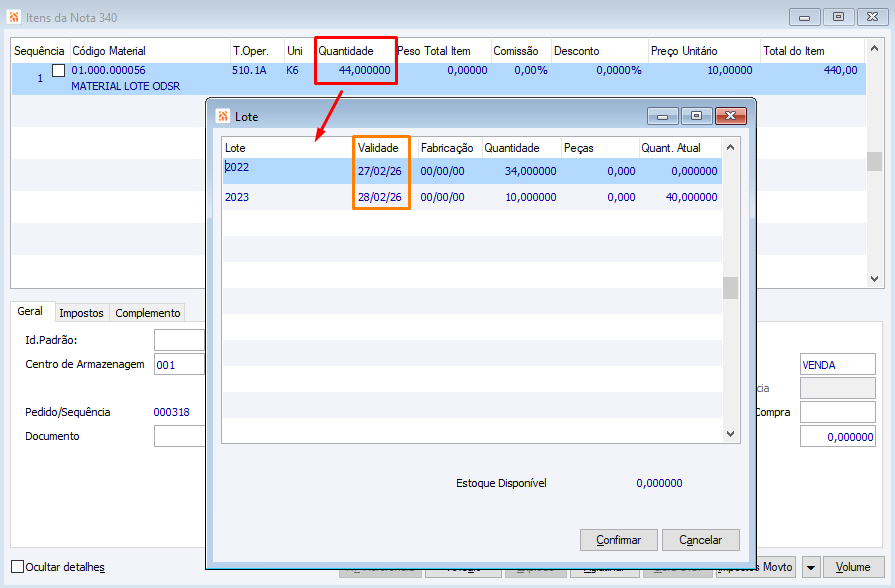Click the Volume button

coord(853,567)
